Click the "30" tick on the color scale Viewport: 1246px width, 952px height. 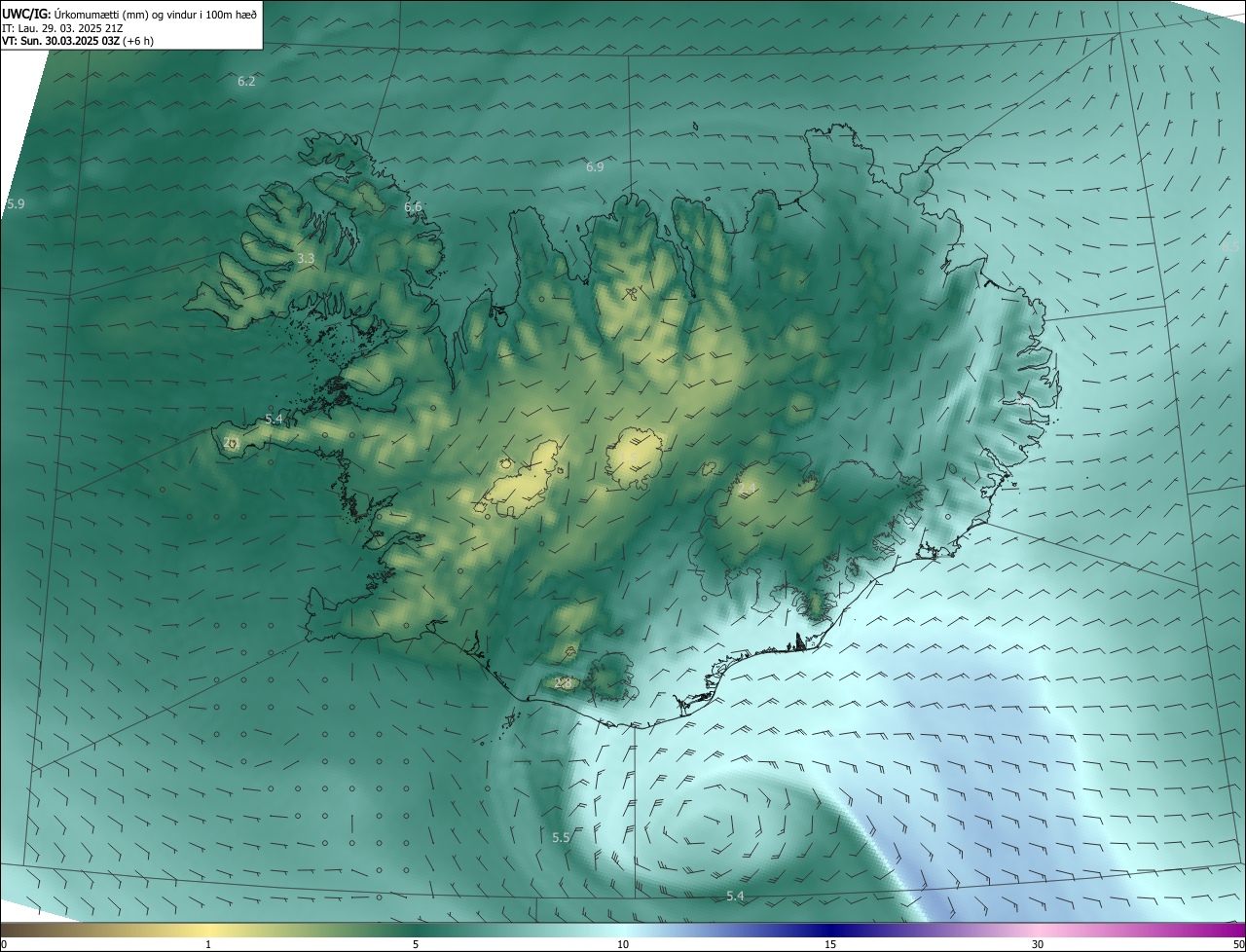(x=1038, y=944)
